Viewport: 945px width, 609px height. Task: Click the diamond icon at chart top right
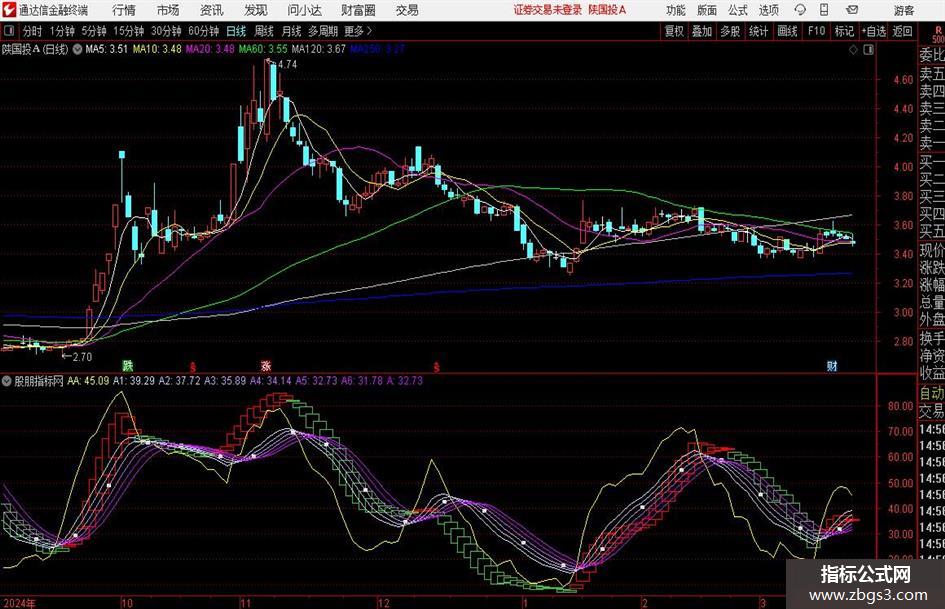pyautogui.click(x=853, y=50)
